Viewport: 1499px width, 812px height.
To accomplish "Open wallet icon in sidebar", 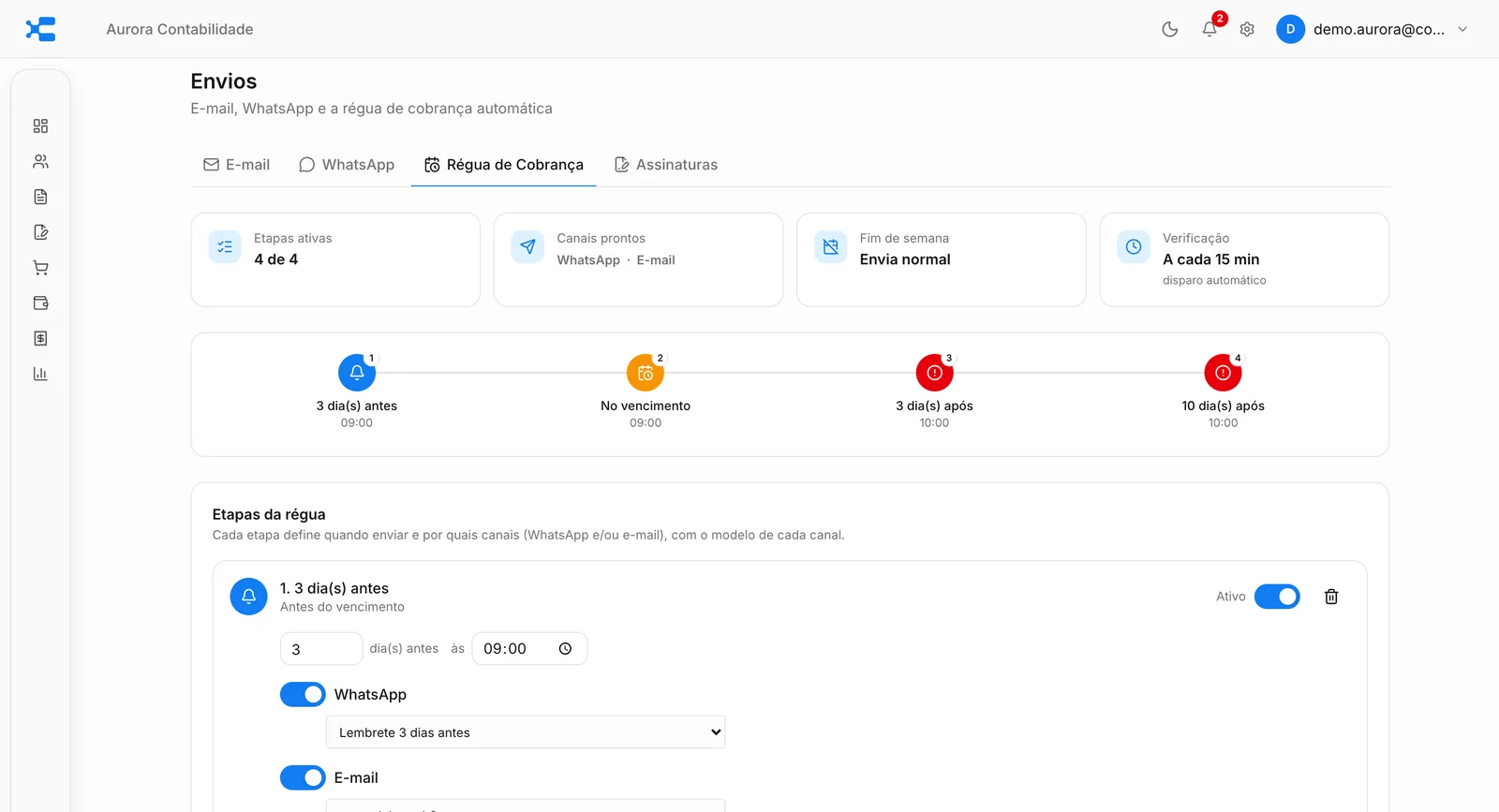I will pos(40,303).
